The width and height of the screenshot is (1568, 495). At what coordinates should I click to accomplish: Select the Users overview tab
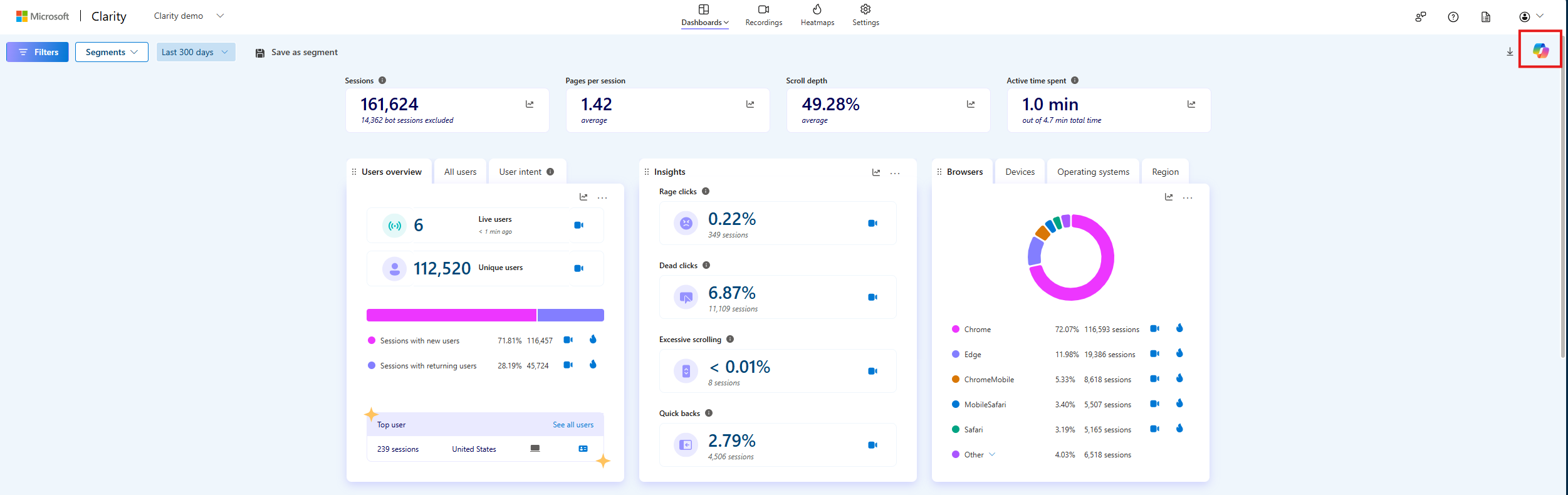[389, 172]
